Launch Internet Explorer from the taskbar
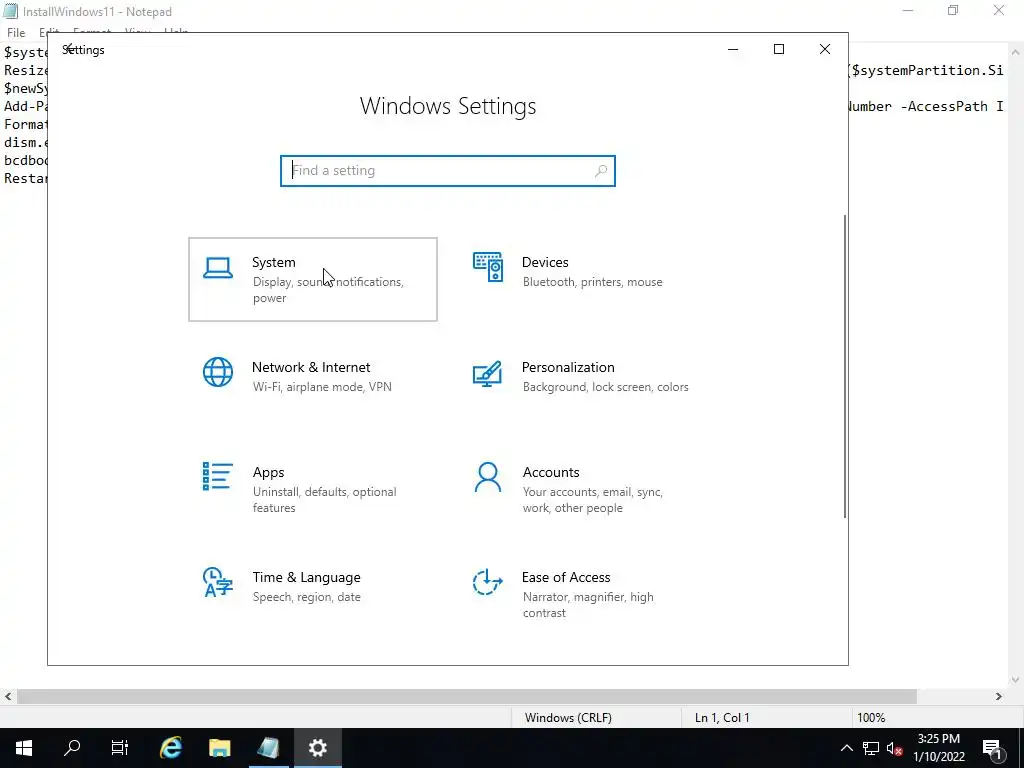The image size is (1024, 768). (170, 748)
